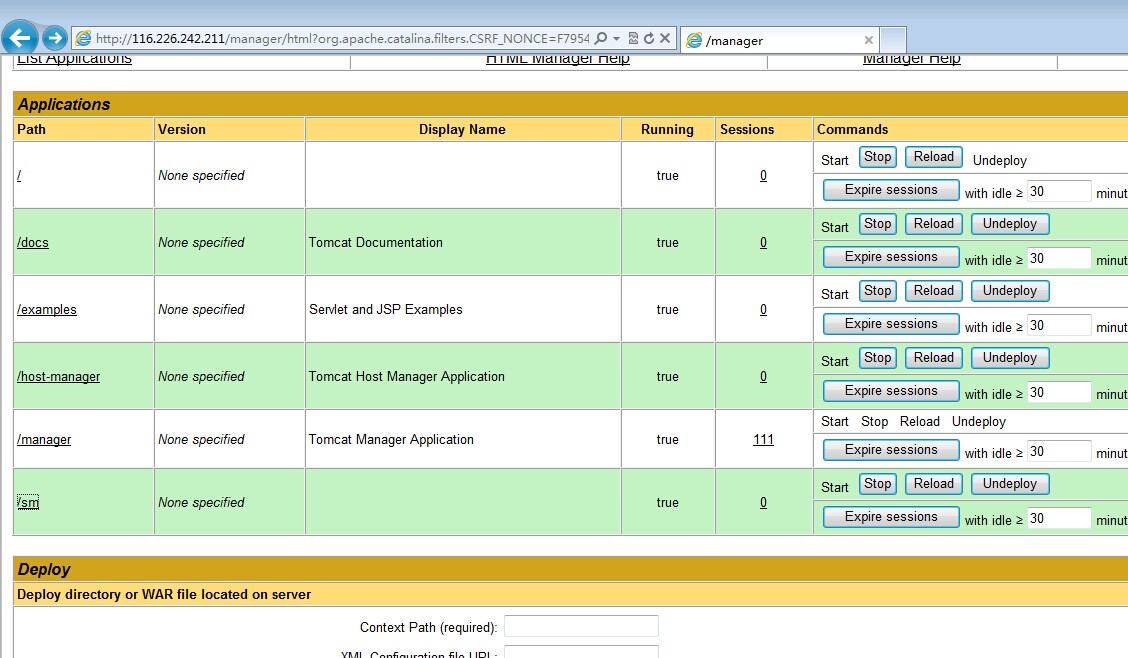The height and width of the screenshot is (658, 1128).
Task: Expire sessions for /manager application
Action: pyautogui.click(x=891, y=449)
